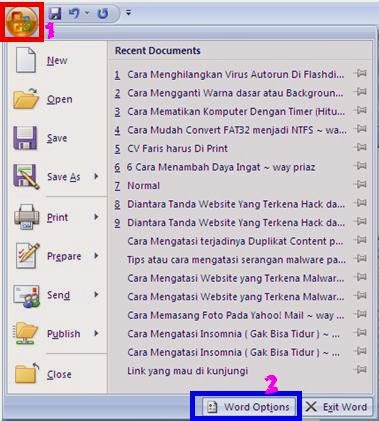This screenshot has width=379, height=421.
Task: Click the Word Options button
Action: pyautogui.click(x=248, y=407)
